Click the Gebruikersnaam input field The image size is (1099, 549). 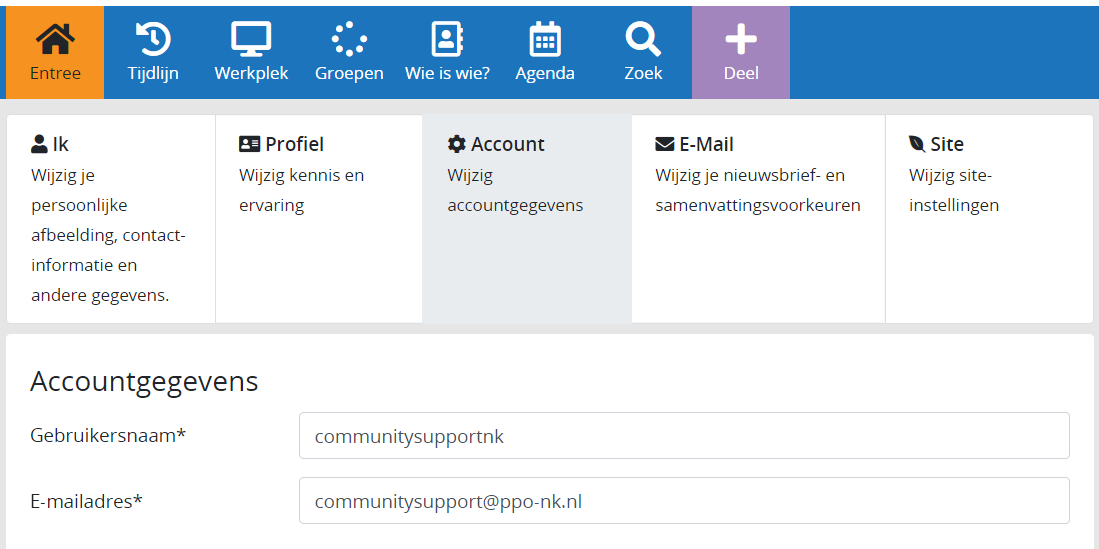coord(684,435)
